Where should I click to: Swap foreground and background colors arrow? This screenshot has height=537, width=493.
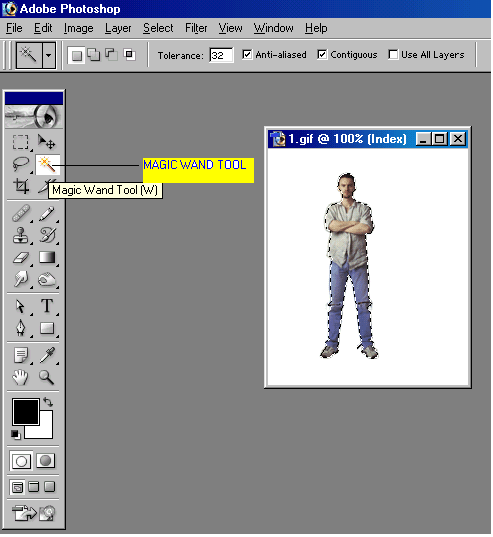[x=48, y=402]
